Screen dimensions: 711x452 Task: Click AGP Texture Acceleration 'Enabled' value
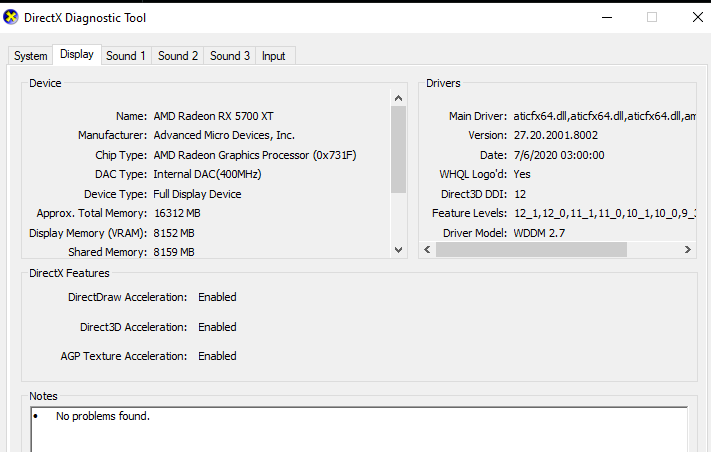click(217, 356)
